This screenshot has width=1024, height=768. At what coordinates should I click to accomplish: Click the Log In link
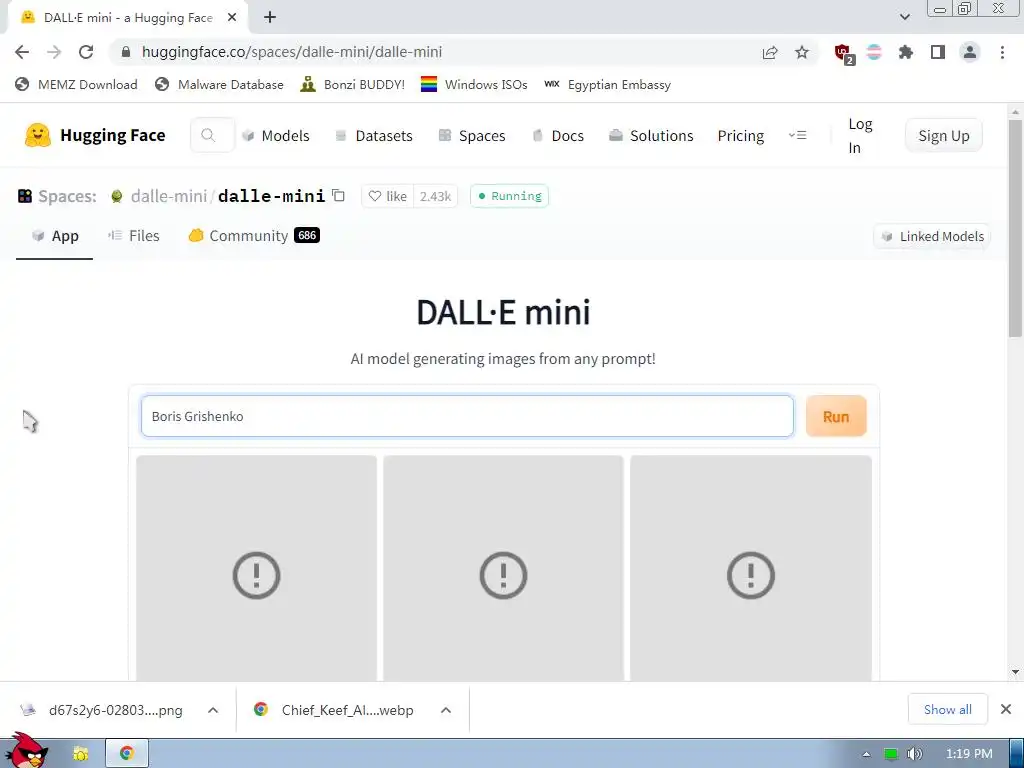pos(860,136)
